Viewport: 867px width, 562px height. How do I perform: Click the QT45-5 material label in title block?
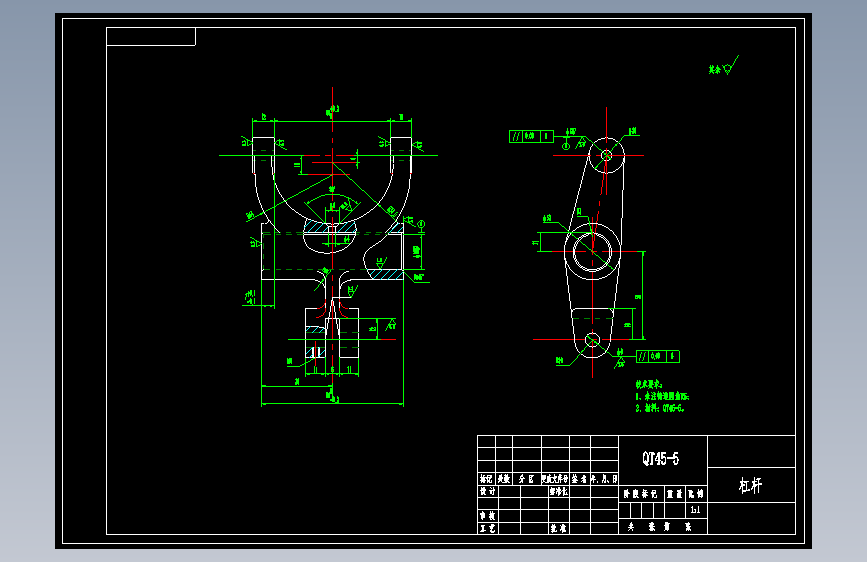click(x=660, y=459)
